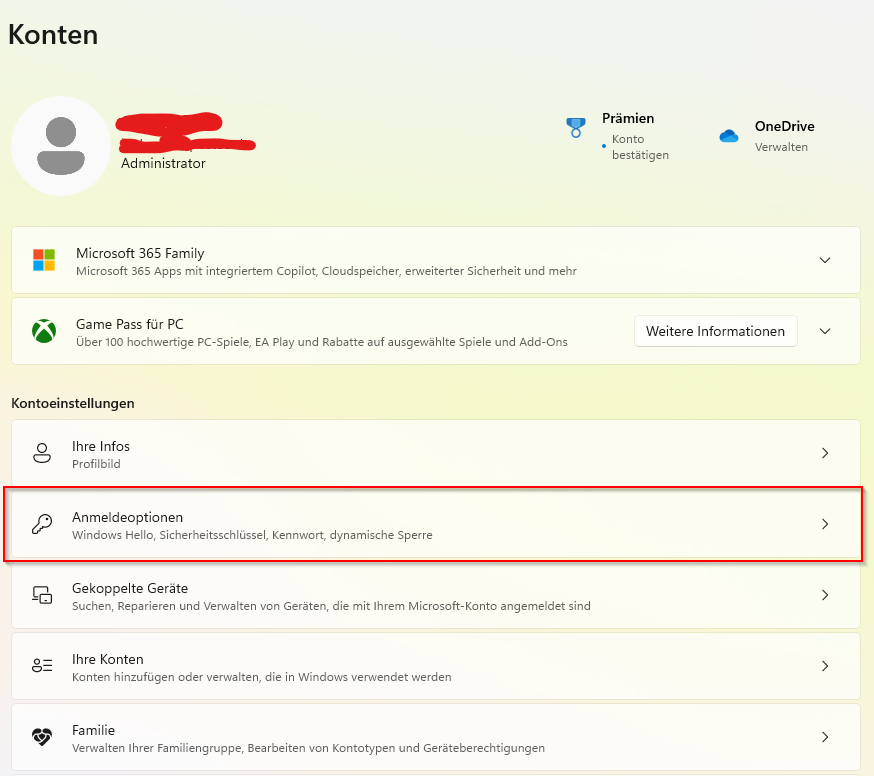Click the OneDrive cloud icon
Screen dimensions: 874x776
click(729, 135)
